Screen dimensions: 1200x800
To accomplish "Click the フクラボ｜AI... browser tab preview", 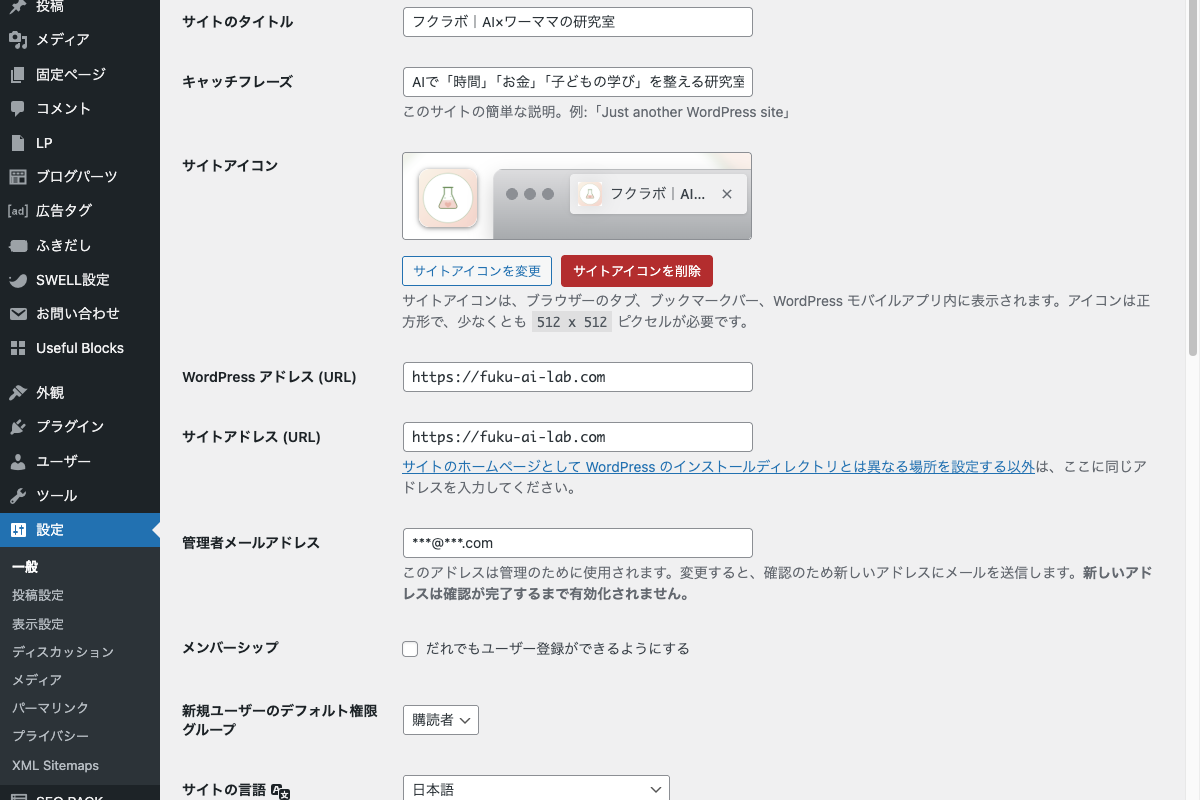I will point(658,194).
